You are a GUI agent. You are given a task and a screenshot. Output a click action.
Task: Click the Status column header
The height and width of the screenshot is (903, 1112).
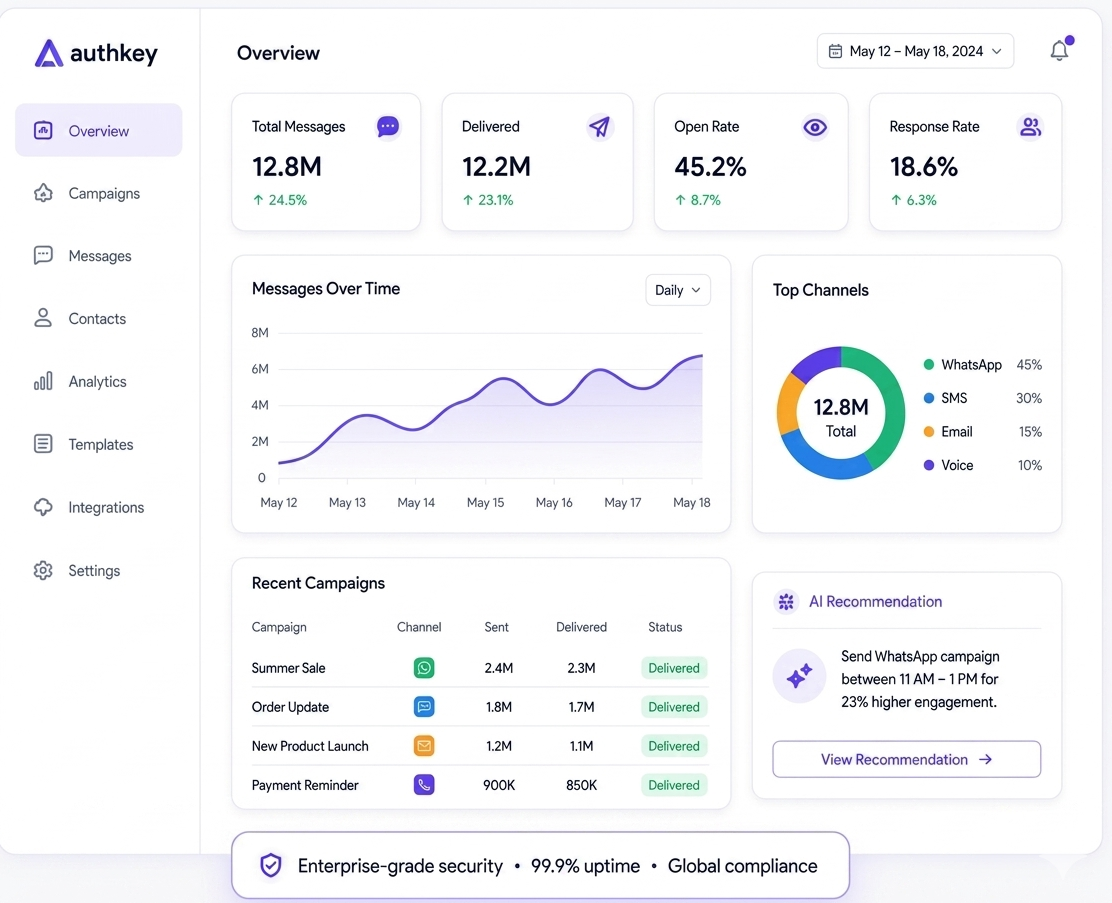pos(665,627)
